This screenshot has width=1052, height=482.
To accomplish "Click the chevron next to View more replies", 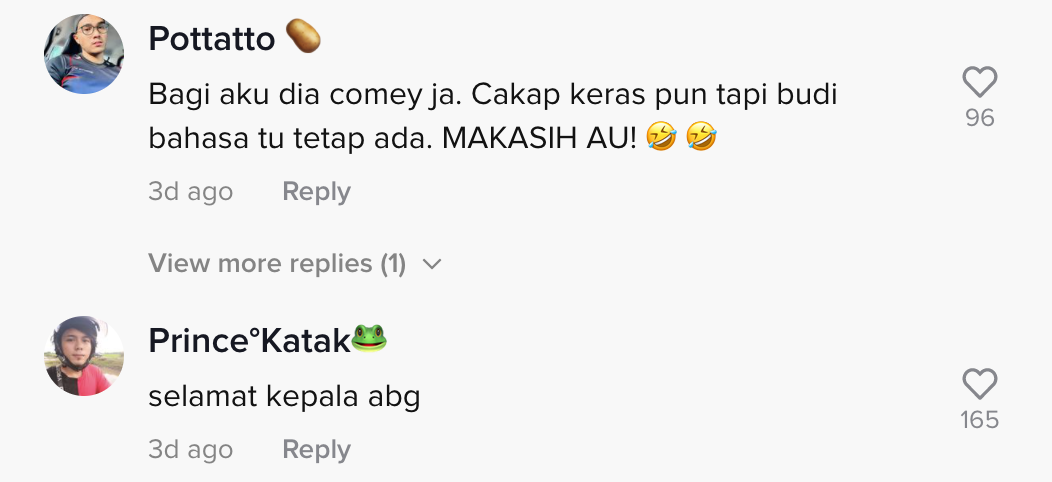I will click(x=432, y=264).
